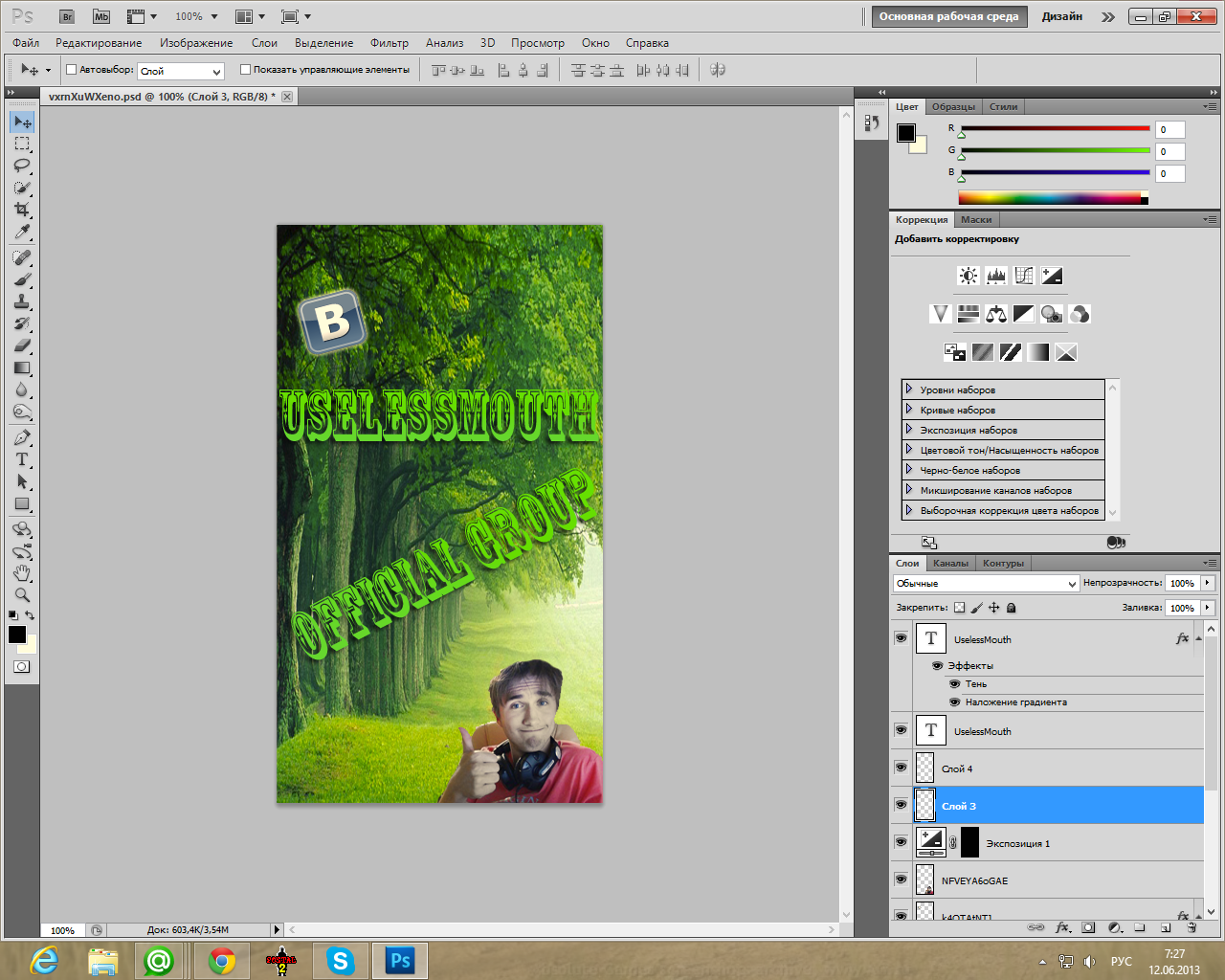This screenshot has width=1225, height=980.
Task: Hide the Слой 4 layer
Action: click(901, 768)
